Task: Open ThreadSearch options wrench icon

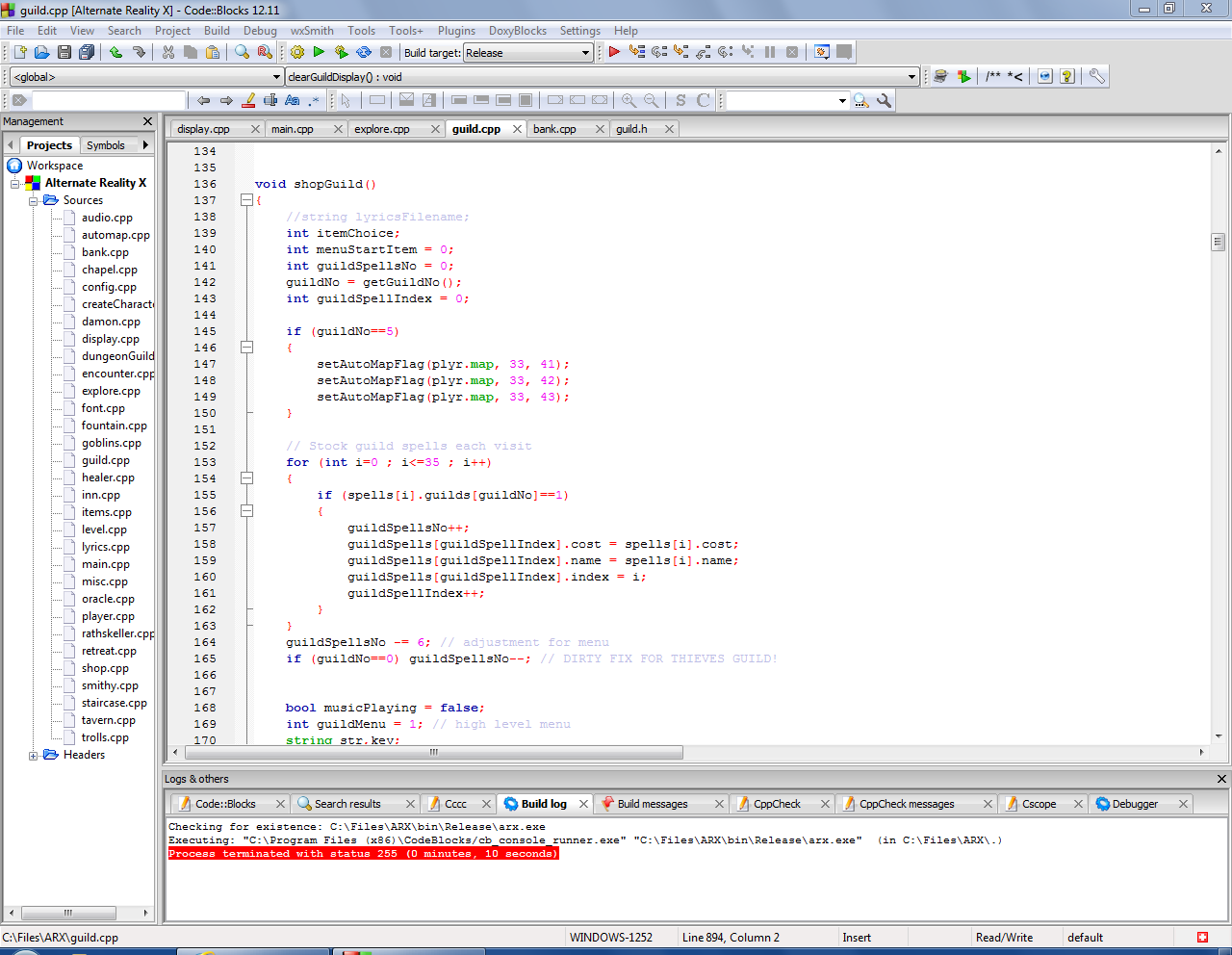Action: [x=884, y=100]
